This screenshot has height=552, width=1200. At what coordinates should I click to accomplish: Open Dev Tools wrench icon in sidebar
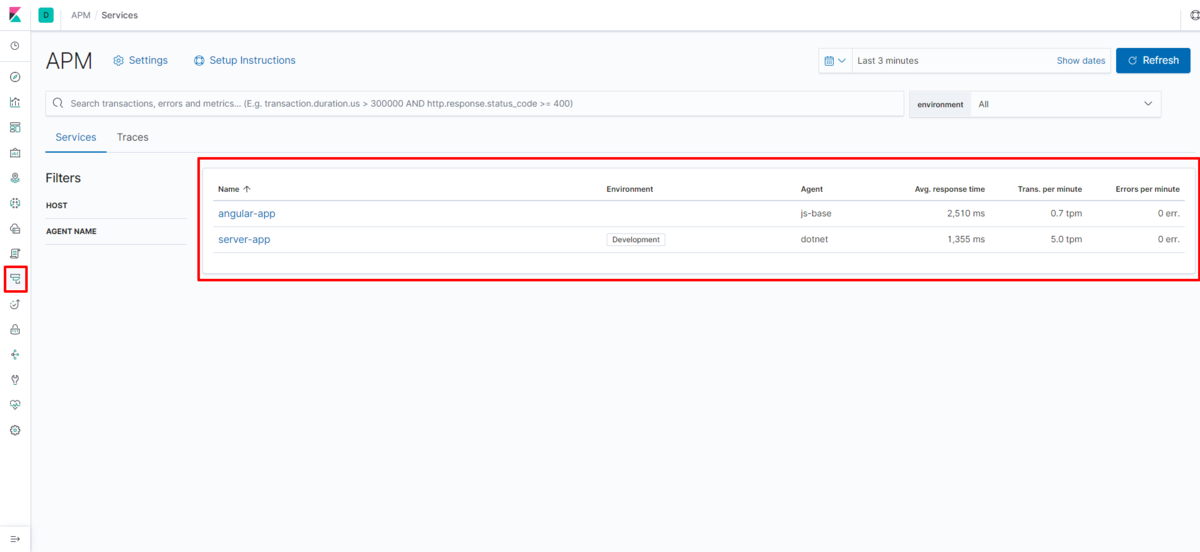pyautogui.click(x=15, y=379)
